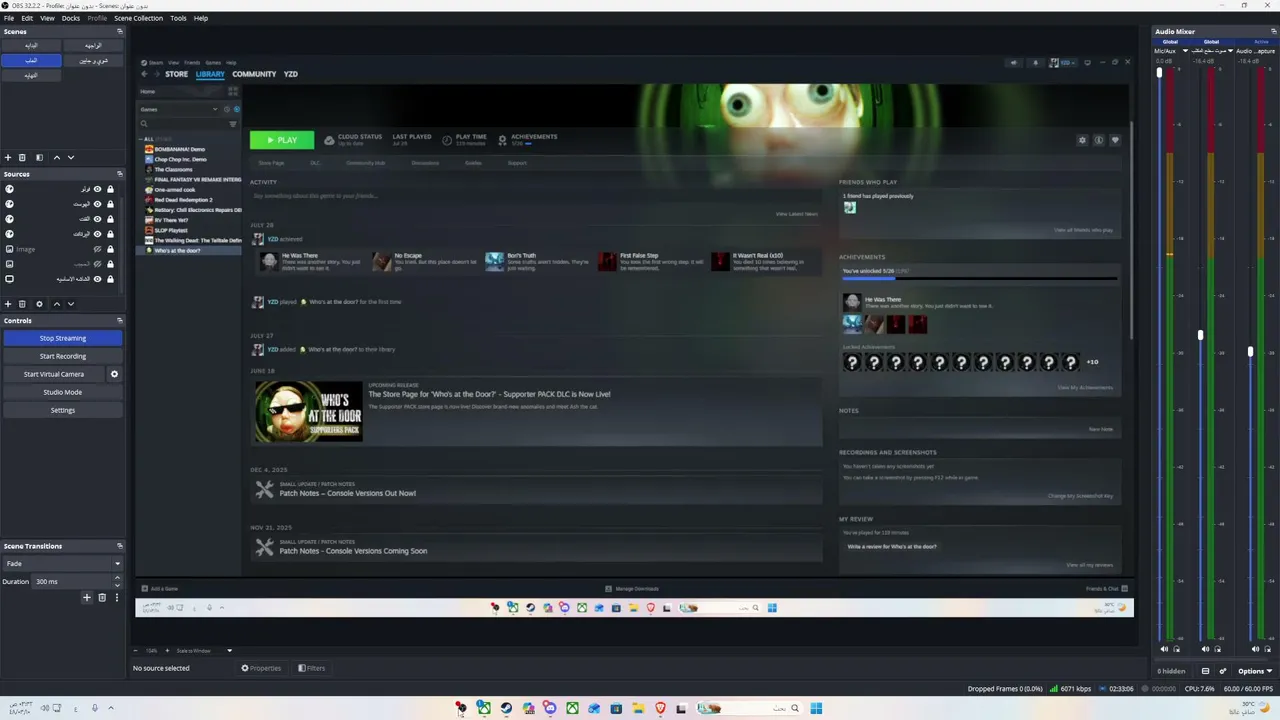
Task: Enter Studio Mode
Action: [63, 392]
